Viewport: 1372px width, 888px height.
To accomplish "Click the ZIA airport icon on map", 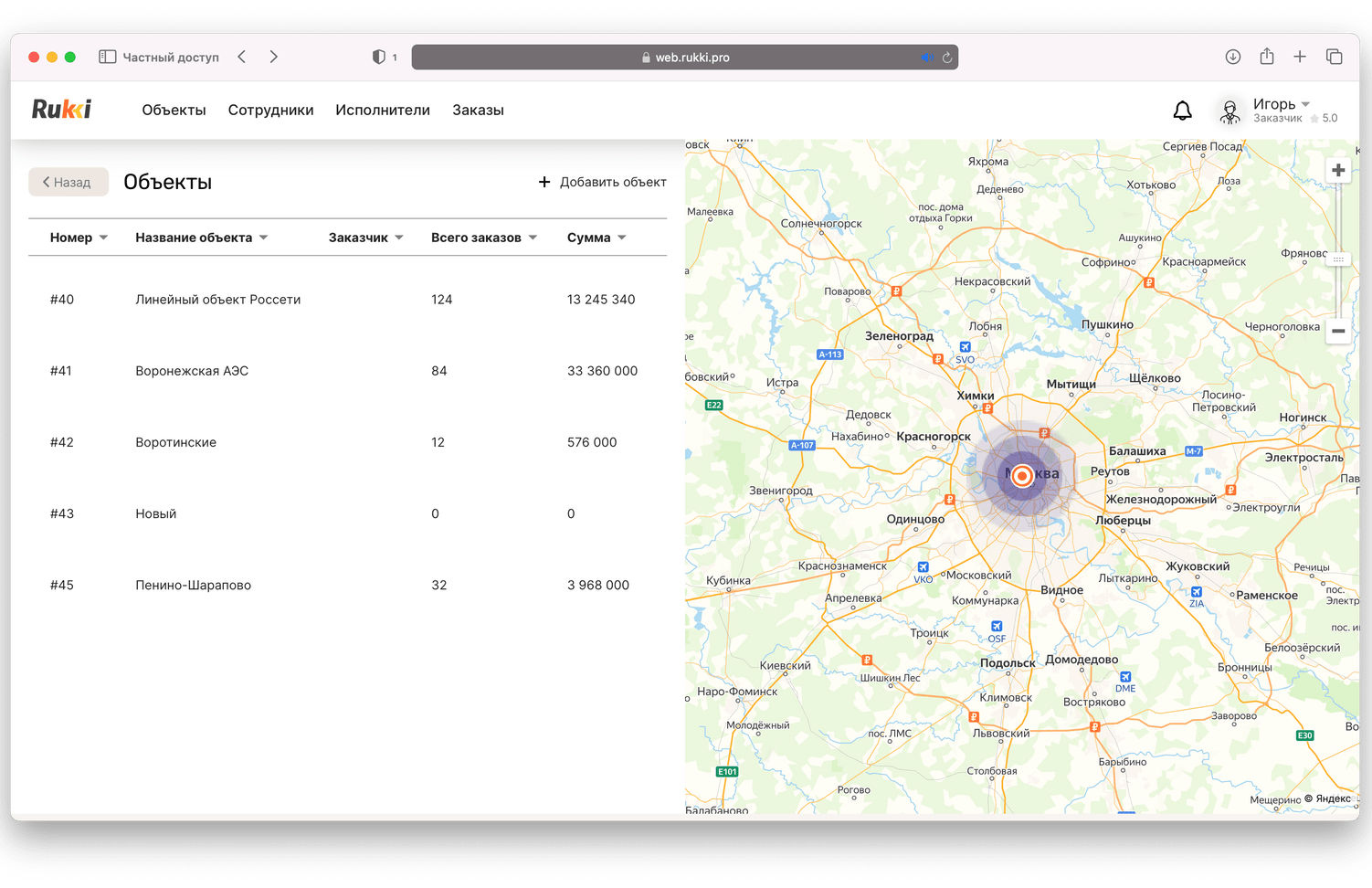I will [x=1196, y=592].
